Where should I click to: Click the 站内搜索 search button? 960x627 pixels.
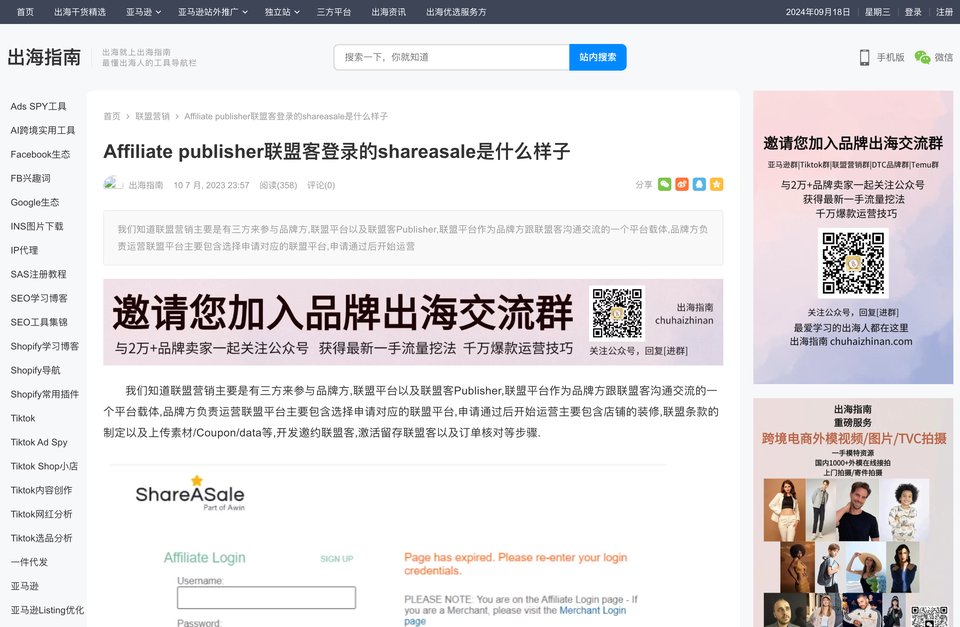click(x=598, y=57)
